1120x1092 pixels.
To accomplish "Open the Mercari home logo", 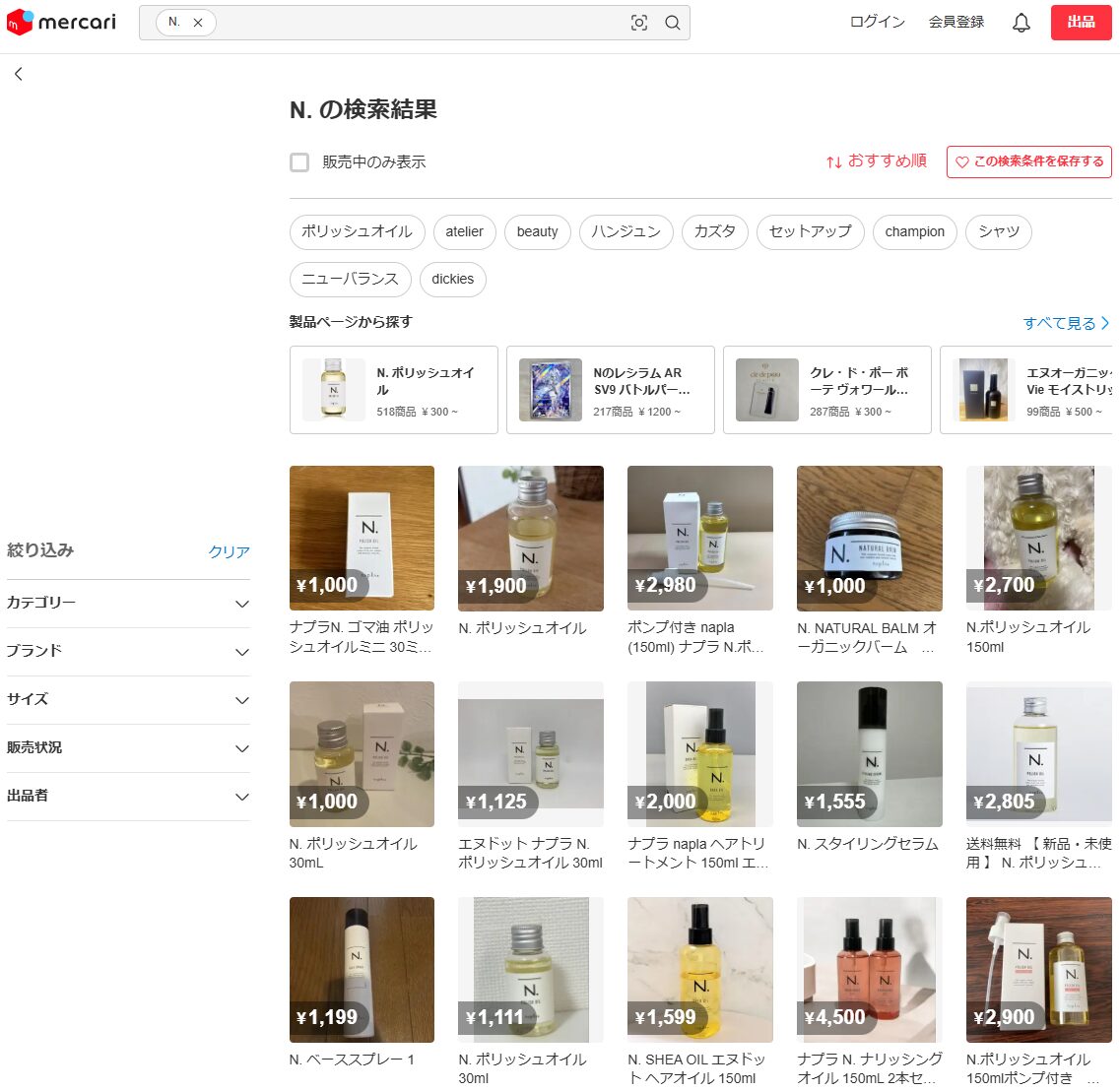I will tap(61, 22).
